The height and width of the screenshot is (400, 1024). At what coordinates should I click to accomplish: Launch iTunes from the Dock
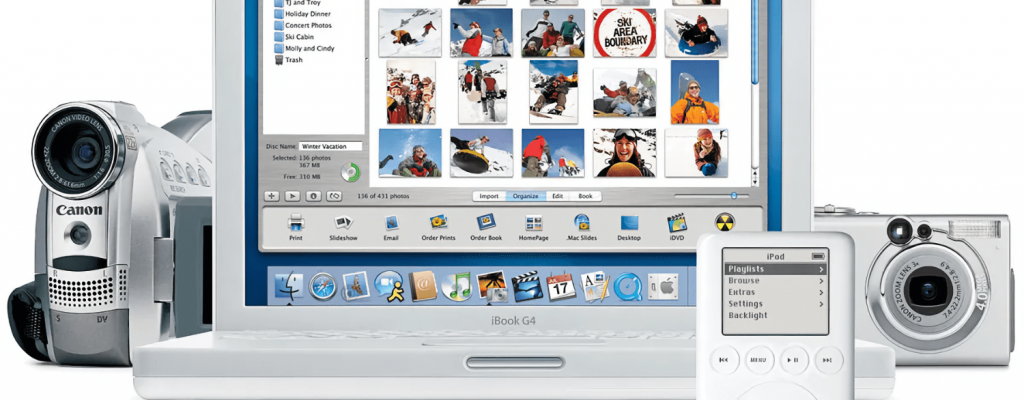456,287
